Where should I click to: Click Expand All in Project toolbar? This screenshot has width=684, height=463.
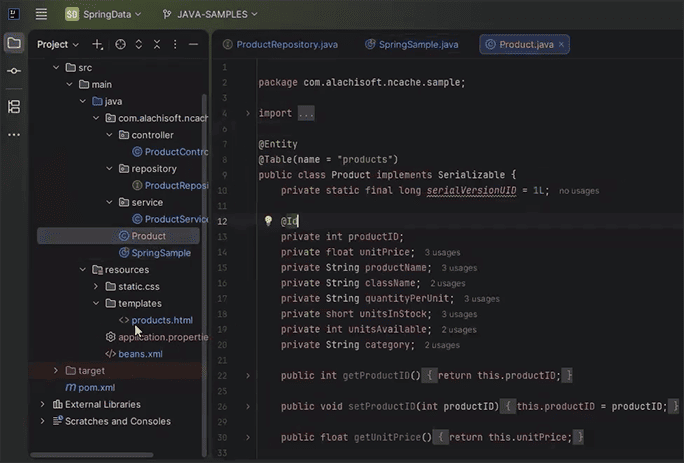point(139,44)
